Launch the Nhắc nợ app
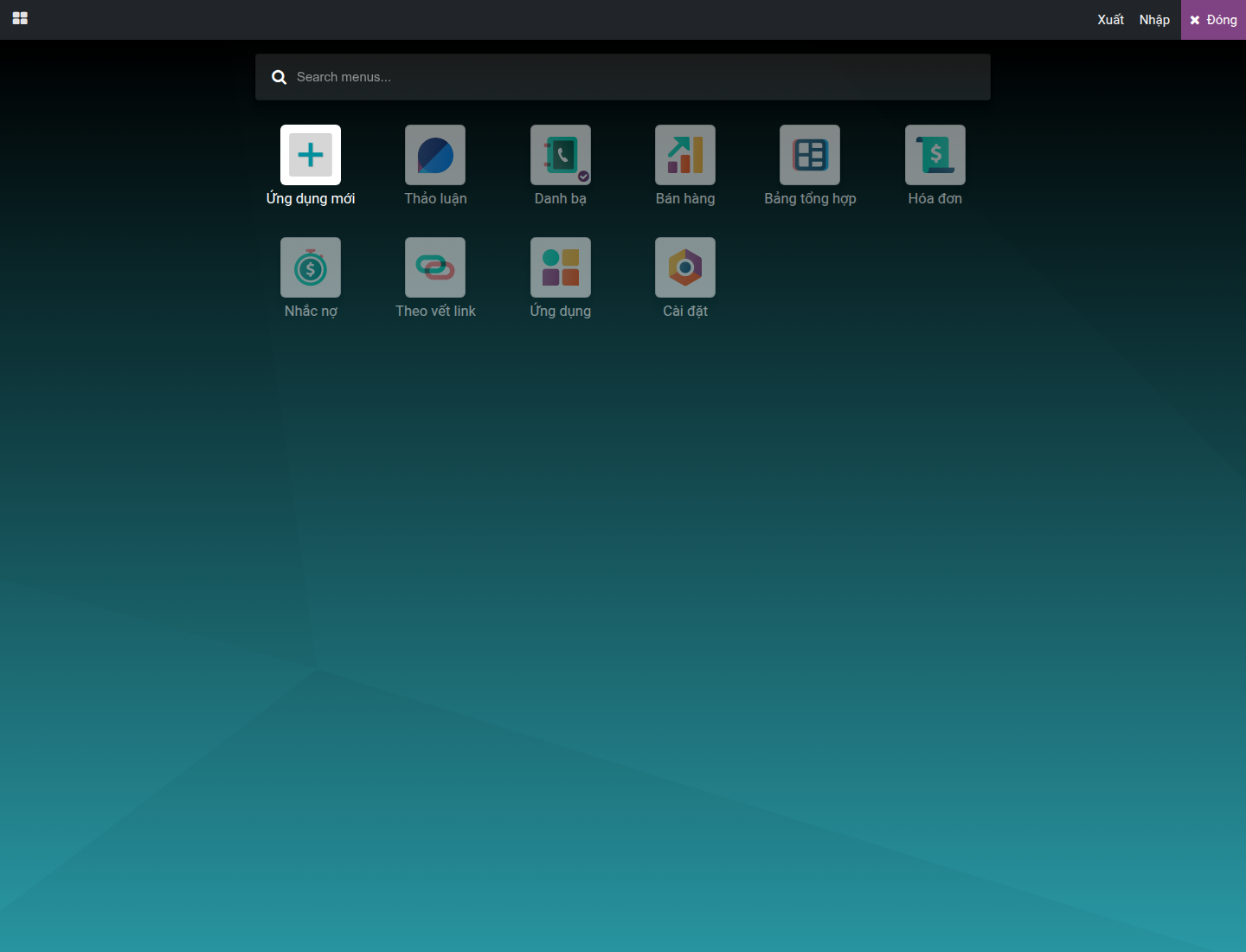This screenshot has height=952, width=1246. 311,267
